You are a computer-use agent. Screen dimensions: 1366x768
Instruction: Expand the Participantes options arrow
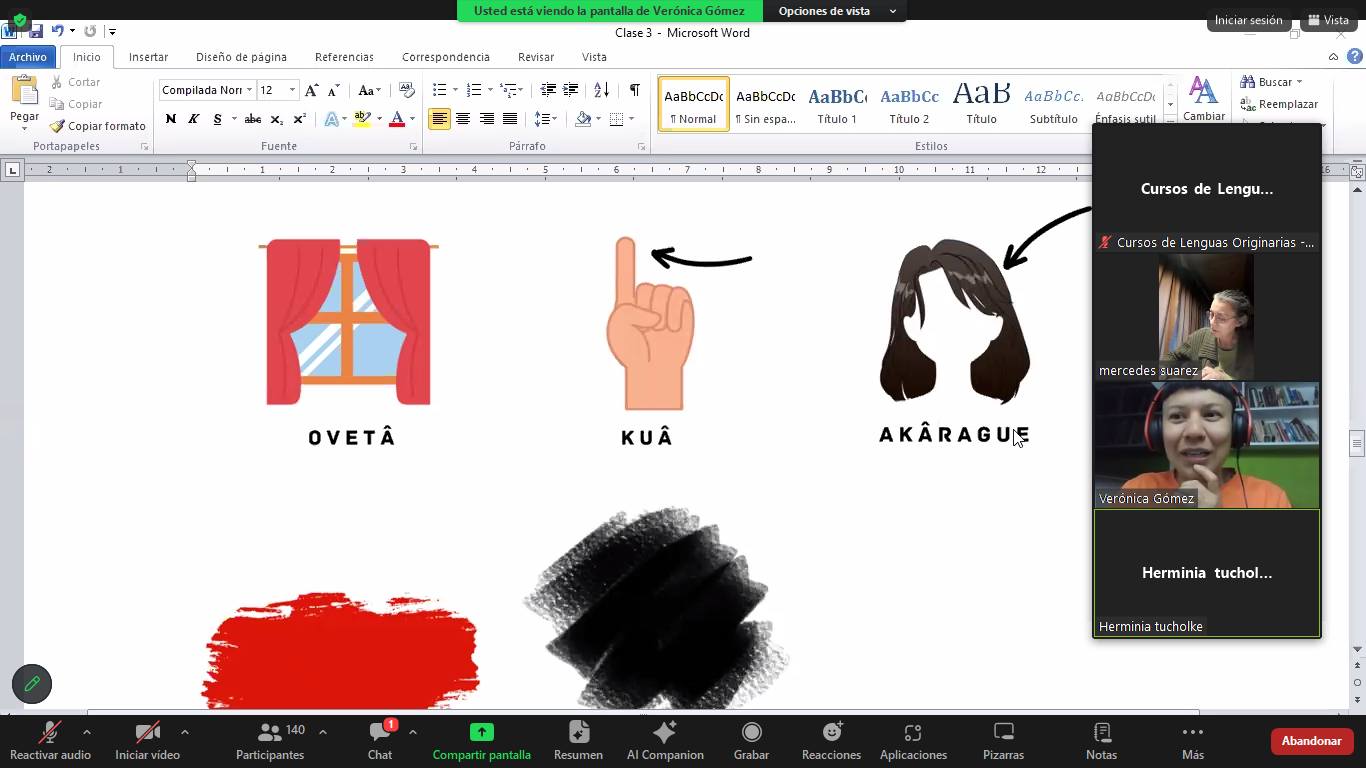coord(323,732)
